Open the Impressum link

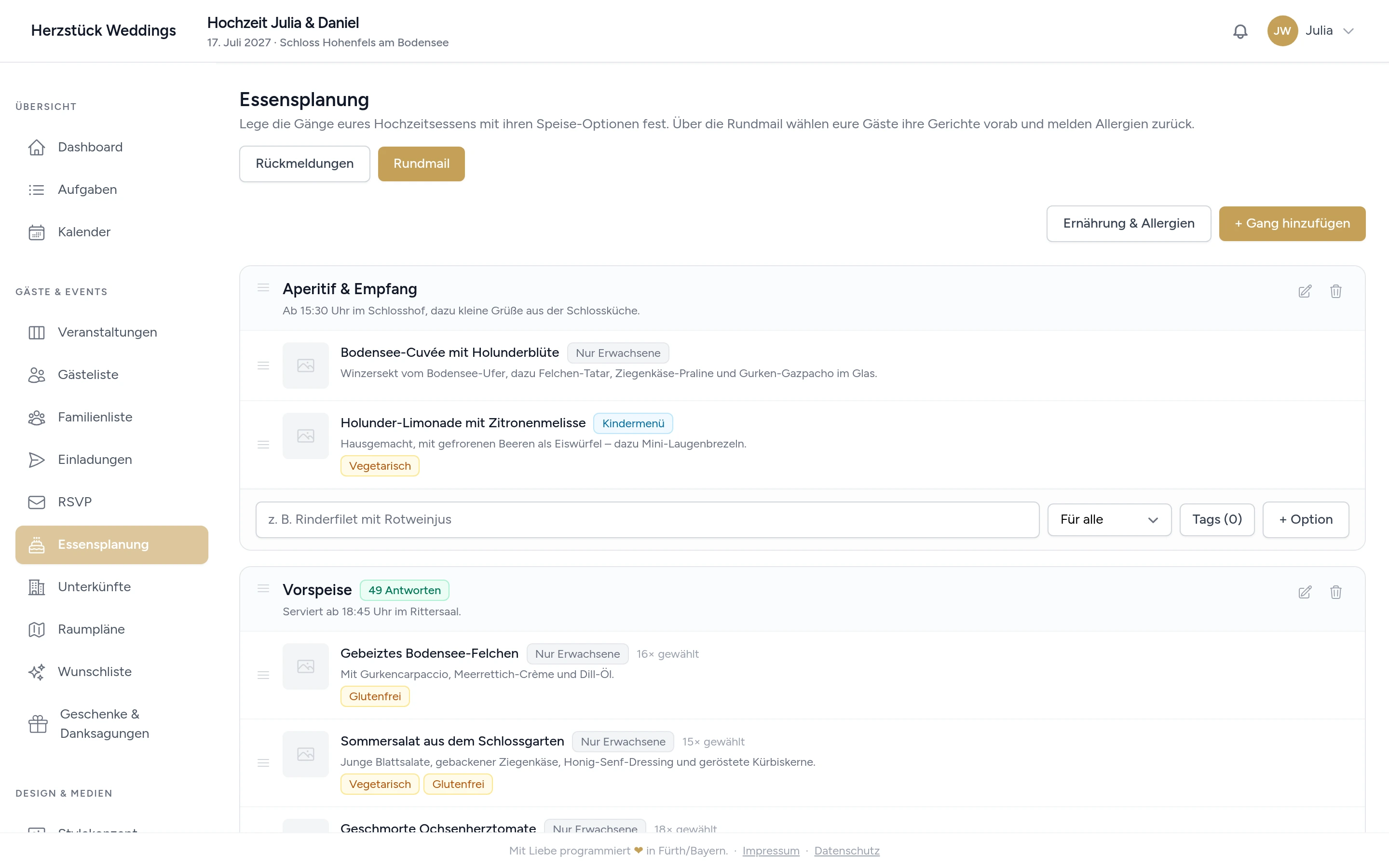click(x=771, y=851)
